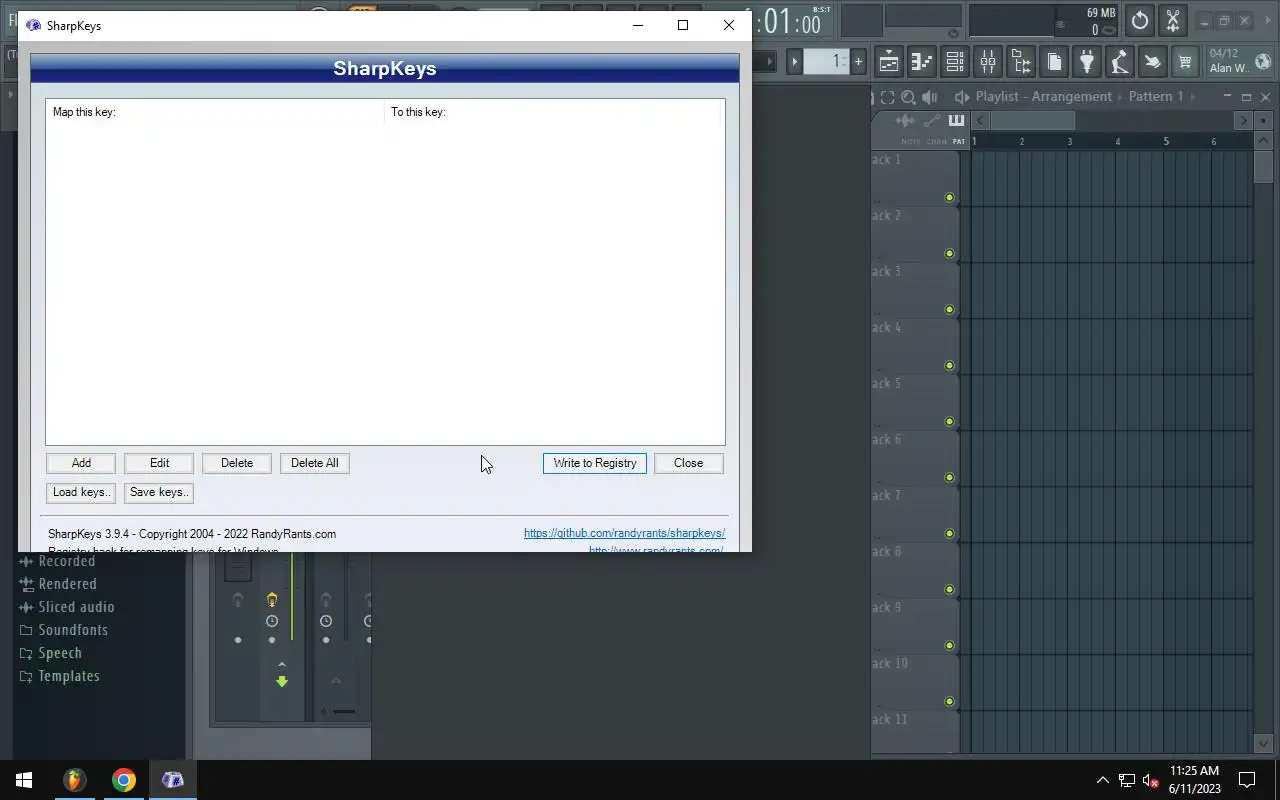Expand the Speech folder in the browser
Image resolution: width=1280 pixels, height=800 pixels.
click(x=60, y=653)
